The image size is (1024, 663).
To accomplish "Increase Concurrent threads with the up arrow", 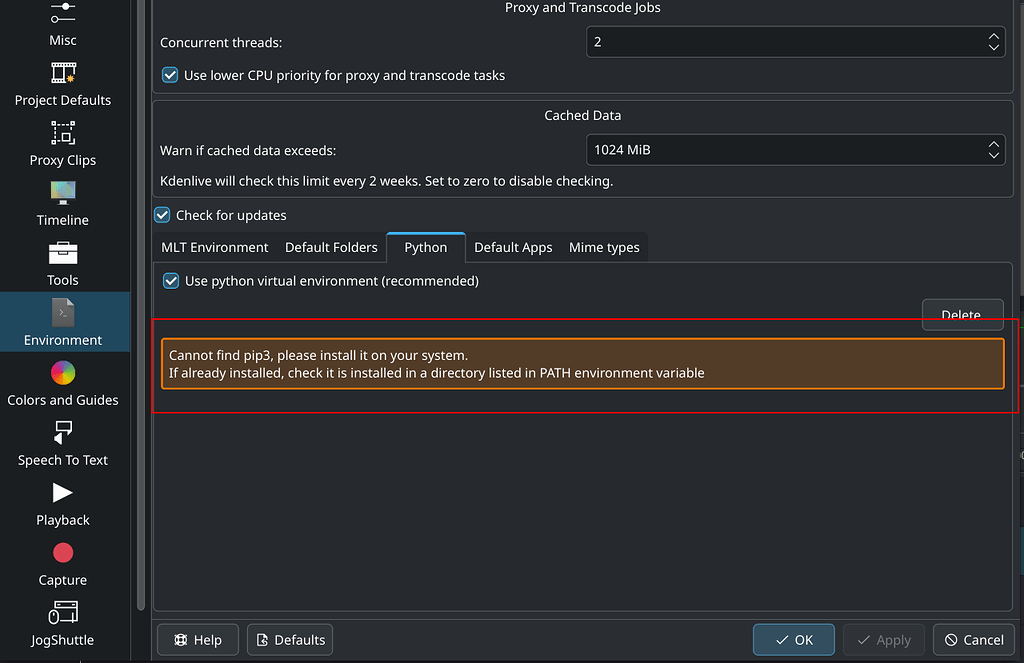I will click(992, 37).
